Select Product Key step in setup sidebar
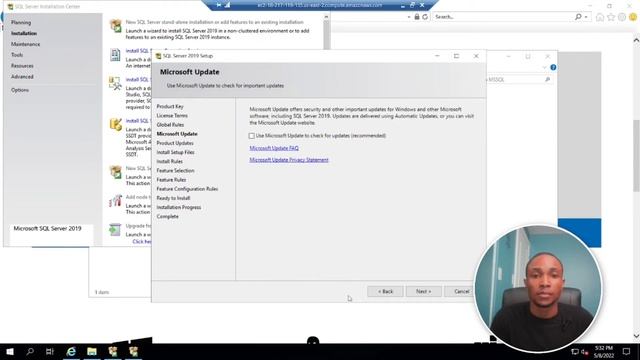Screen dimensions: 640x360 coord(170,107)
